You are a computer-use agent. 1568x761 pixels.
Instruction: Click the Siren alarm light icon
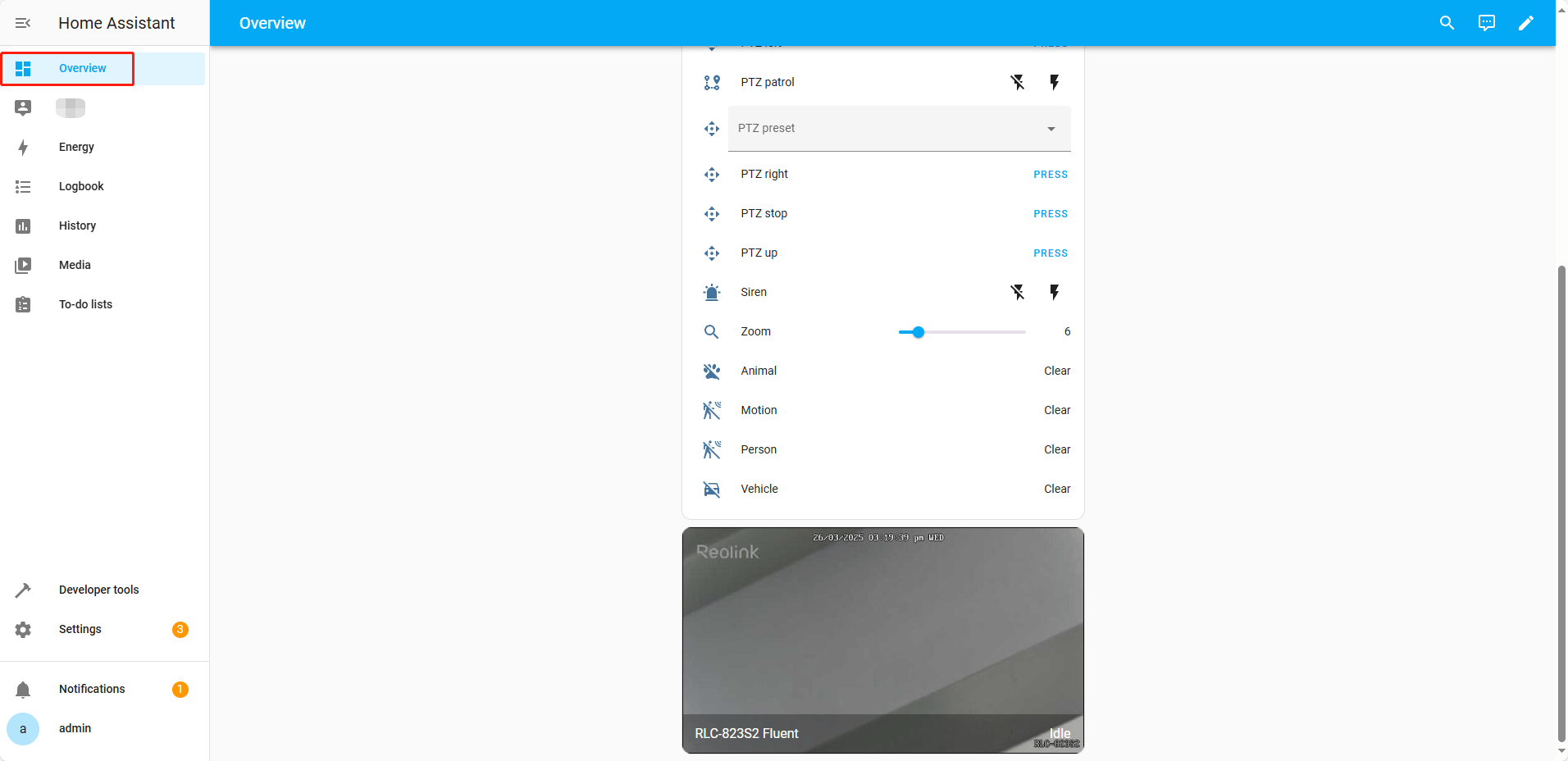712,293
